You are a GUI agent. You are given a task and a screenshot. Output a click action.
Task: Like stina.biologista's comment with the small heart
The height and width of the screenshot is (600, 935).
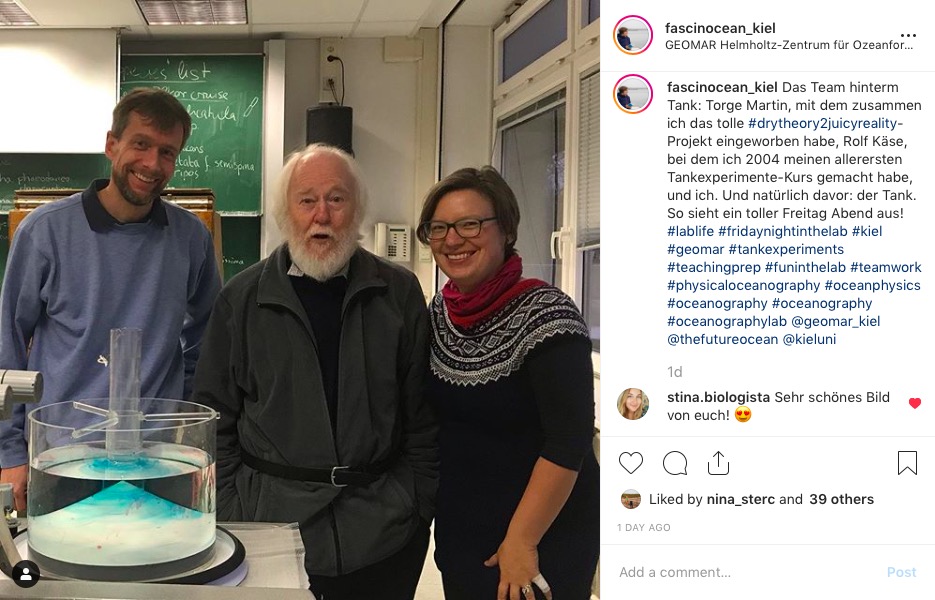click(915, 404)
